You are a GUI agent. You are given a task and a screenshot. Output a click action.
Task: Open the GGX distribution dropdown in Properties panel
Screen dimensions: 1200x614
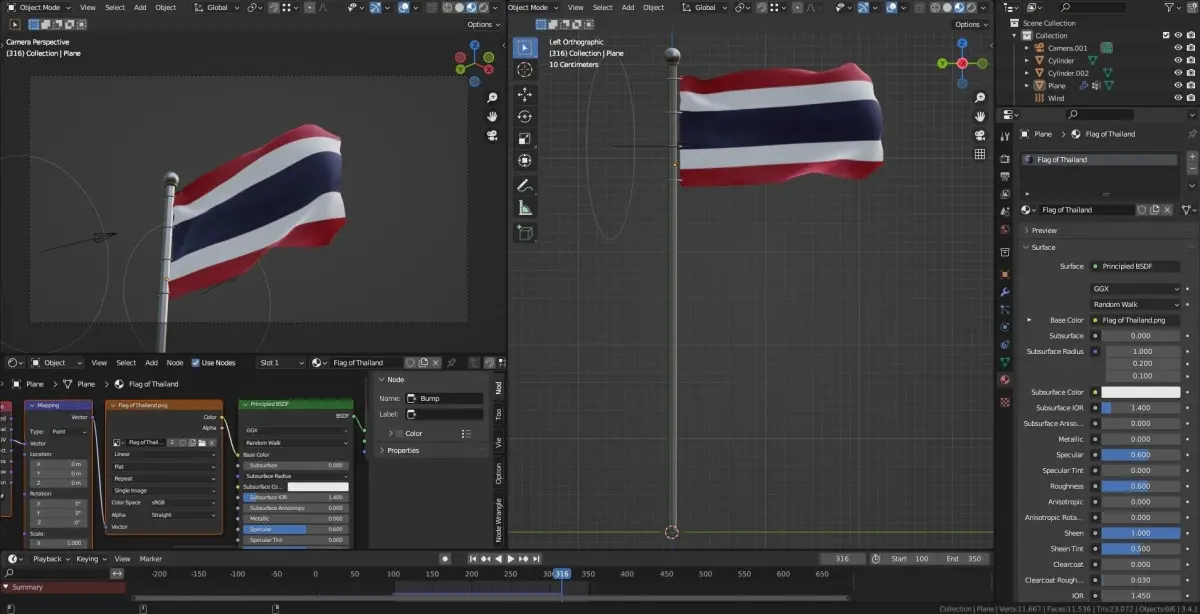(x=1135, y=288)
